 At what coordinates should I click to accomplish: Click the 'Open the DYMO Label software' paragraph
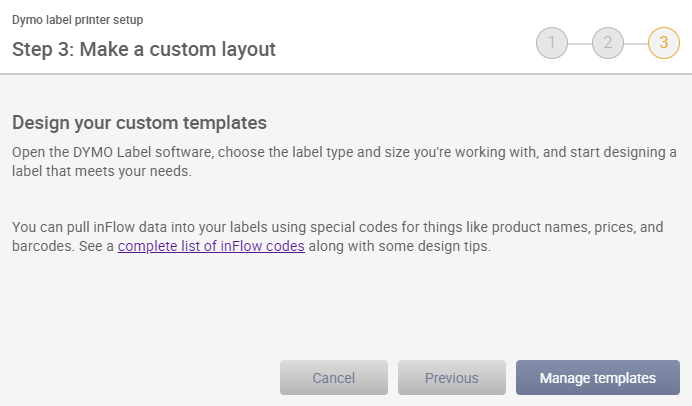click(x=344, y=162)
